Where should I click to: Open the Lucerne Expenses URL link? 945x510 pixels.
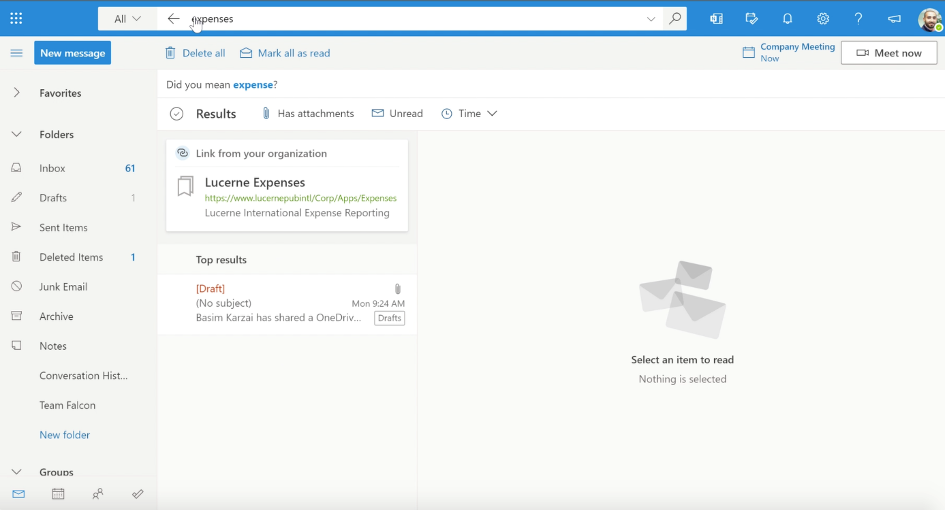pyautogui.click(x=301, y=198)
